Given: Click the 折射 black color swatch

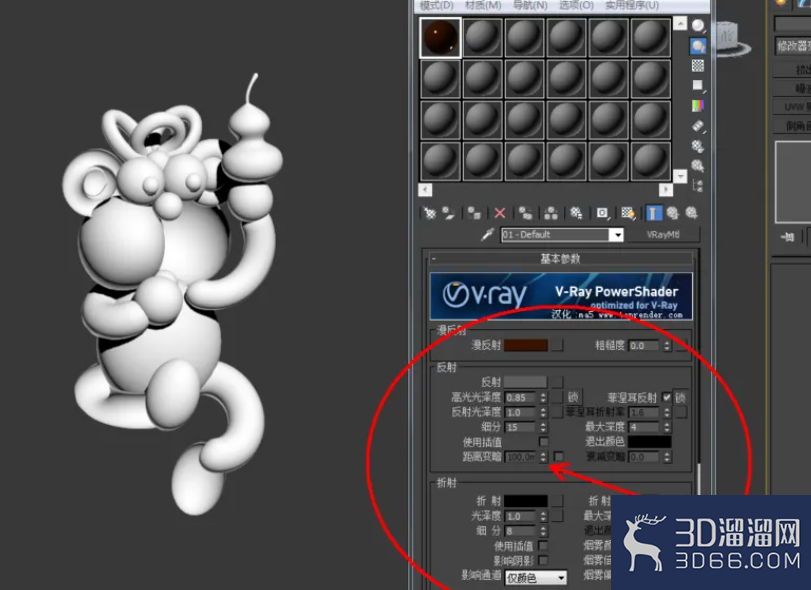Looking at the screenshot, I should 525,501.
